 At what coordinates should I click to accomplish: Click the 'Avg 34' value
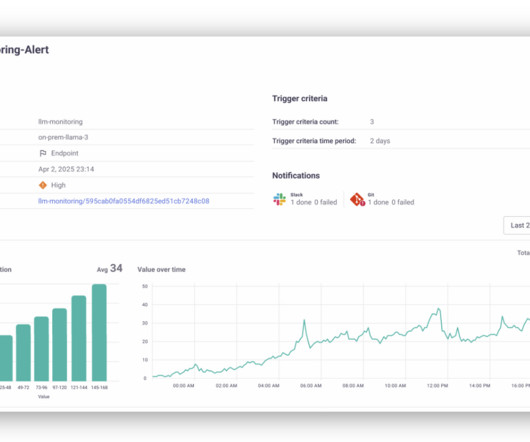click(x=110, y=268)
